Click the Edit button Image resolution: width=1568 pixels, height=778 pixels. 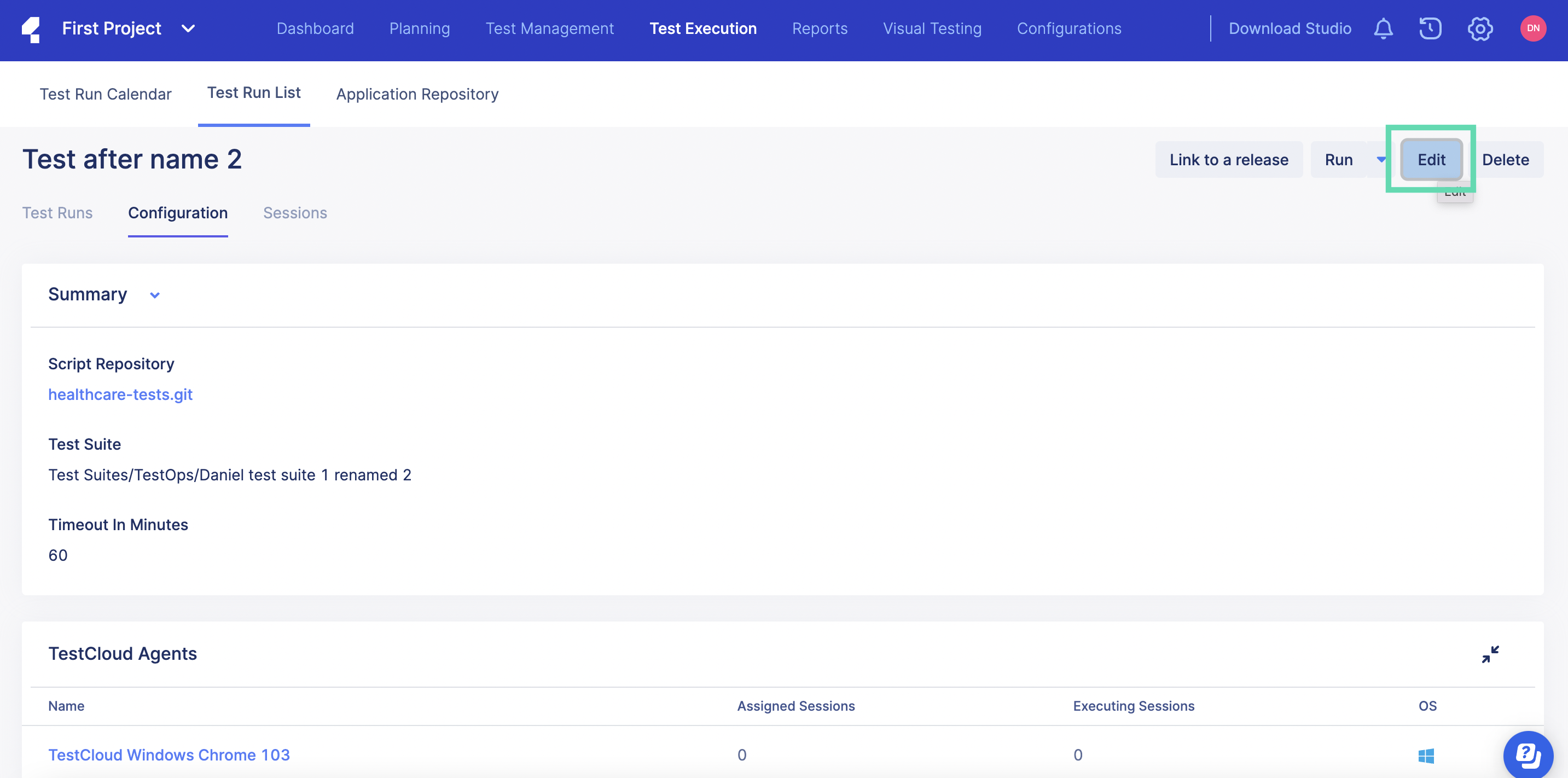coord(1431,160)
